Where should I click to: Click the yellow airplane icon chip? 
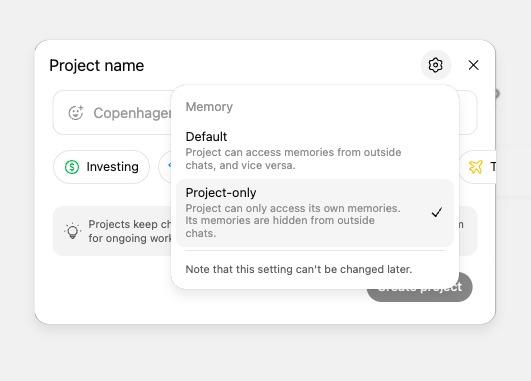475,167
